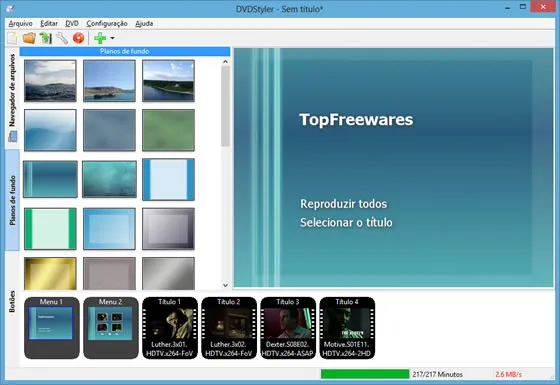Select the cloudy mountain sea background thumbnail
Image resolution: width=560 pixels, height=385 pixels.
coord(50,81)
